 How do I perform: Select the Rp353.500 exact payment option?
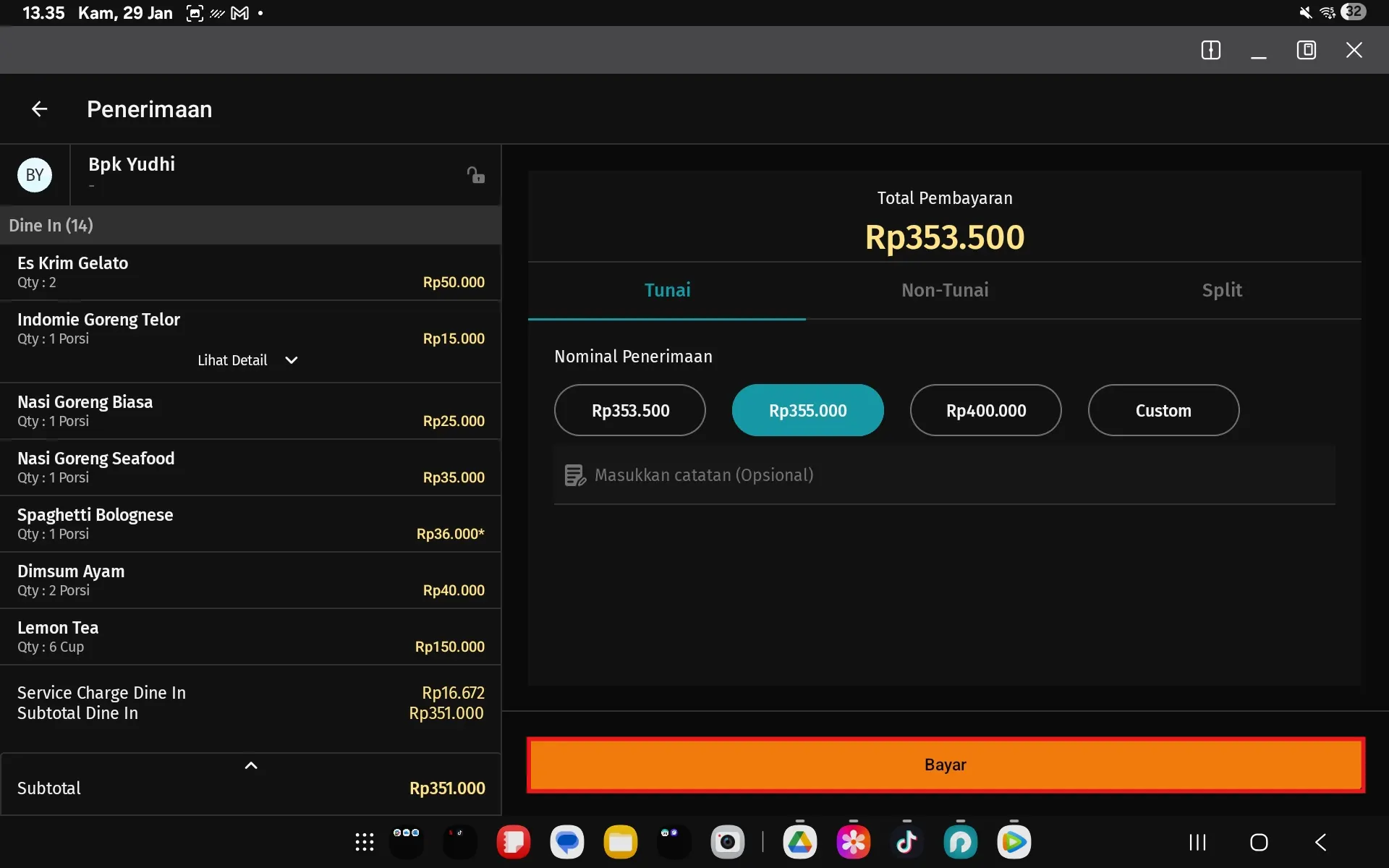(x=629, y=410)
